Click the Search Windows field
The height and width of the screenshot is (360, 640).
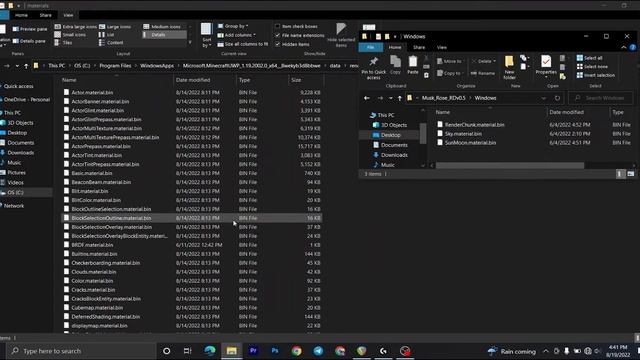(x=601, y=98)
